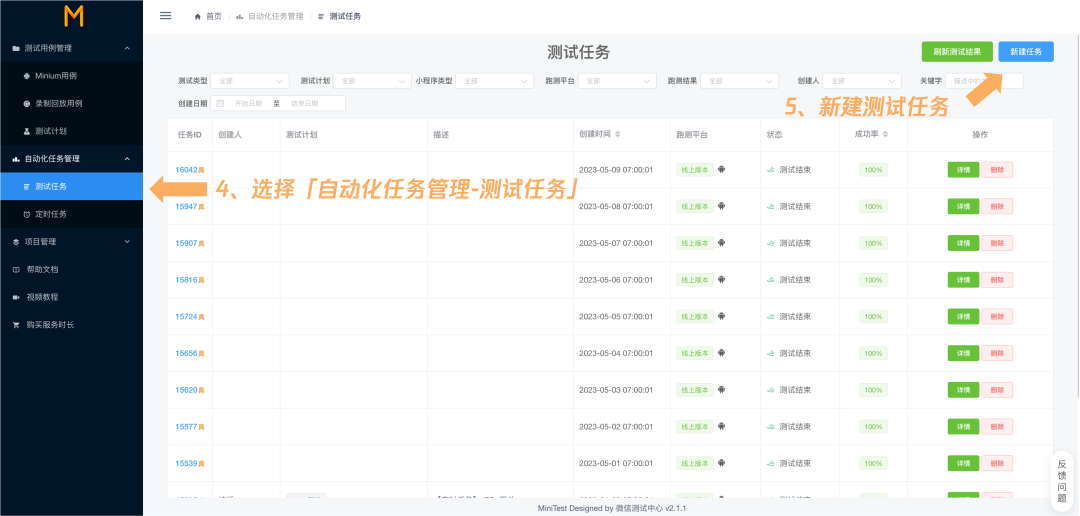The image size is (1080, 516).
Task: Click the 100% badge in row 15656
Action: tap(873, 353)
